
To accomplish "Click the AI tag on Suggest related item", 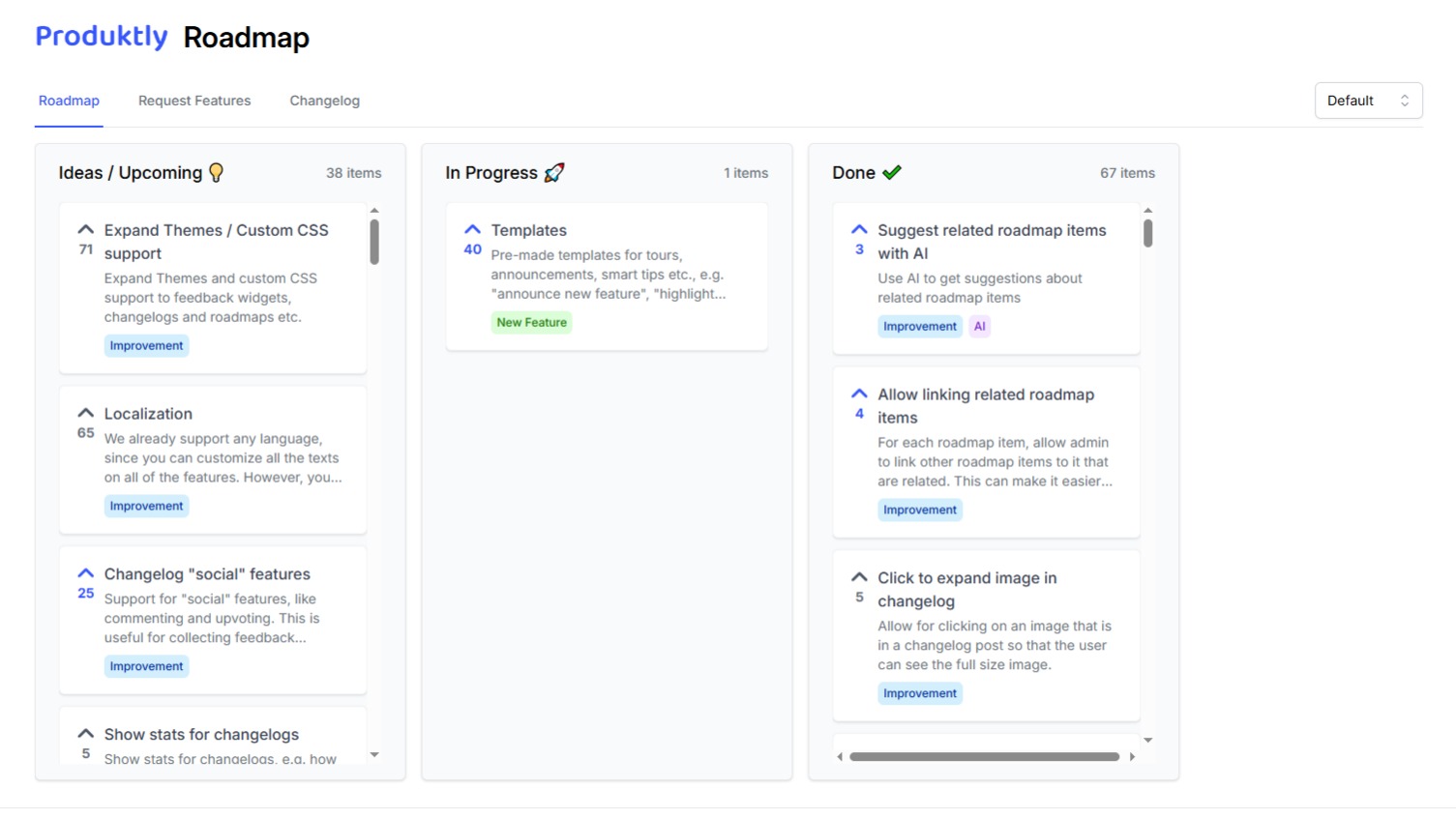I will (979, 327).
